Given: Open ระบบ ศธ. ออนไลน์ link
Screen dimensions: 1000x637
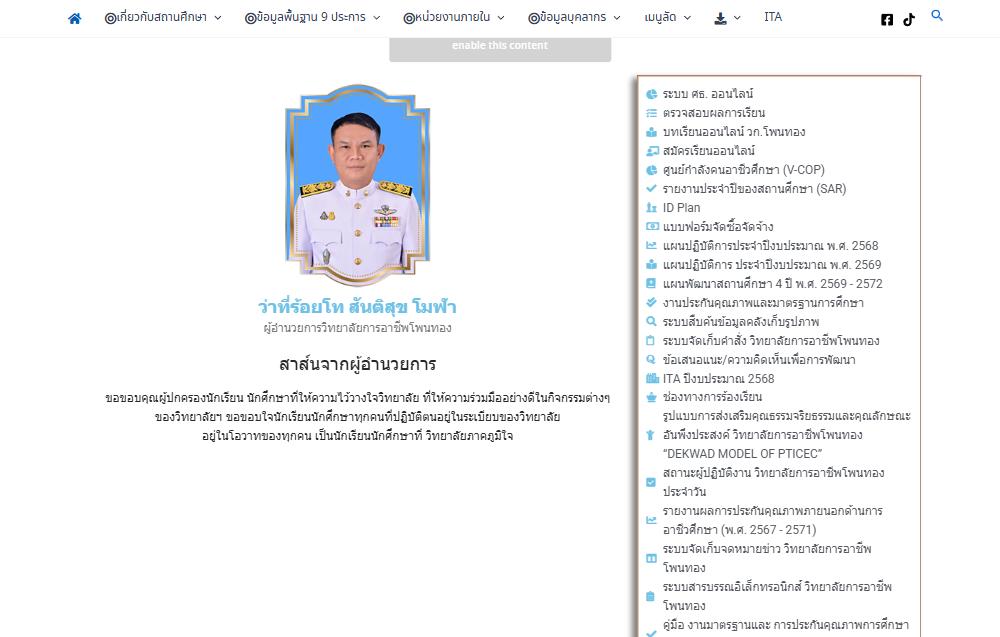Looking at the screenshot, I should 708,94.
